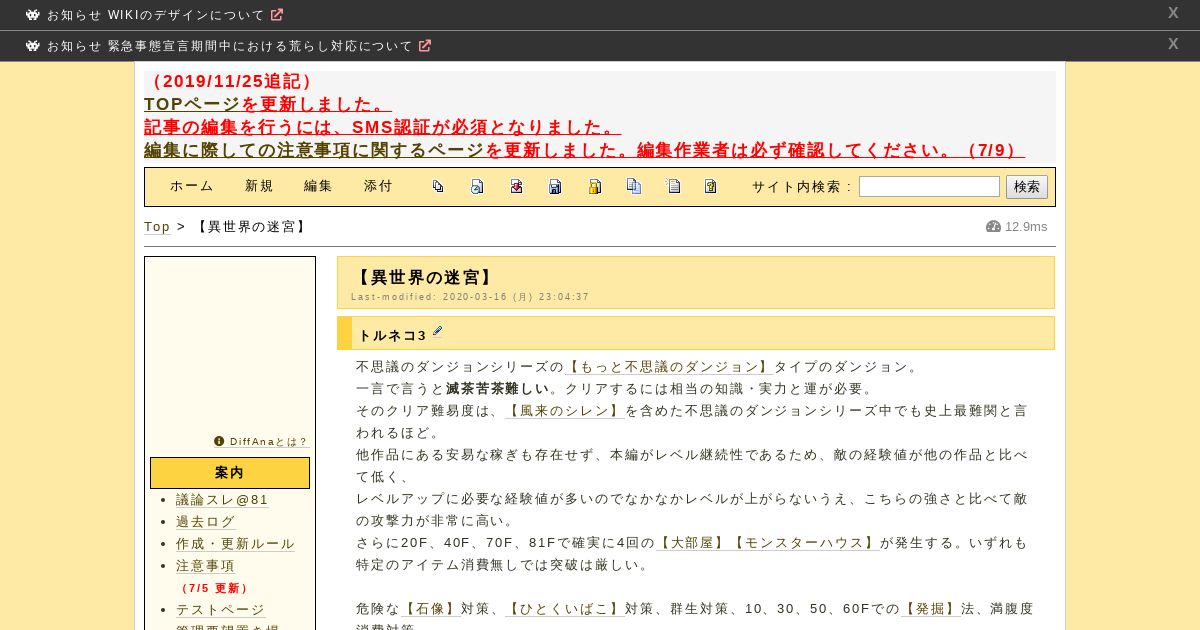This screenshot has height=630, width=1200.
Task: Click external link icon for WIKIのデザインについて
Action: (x=277, y=15)
